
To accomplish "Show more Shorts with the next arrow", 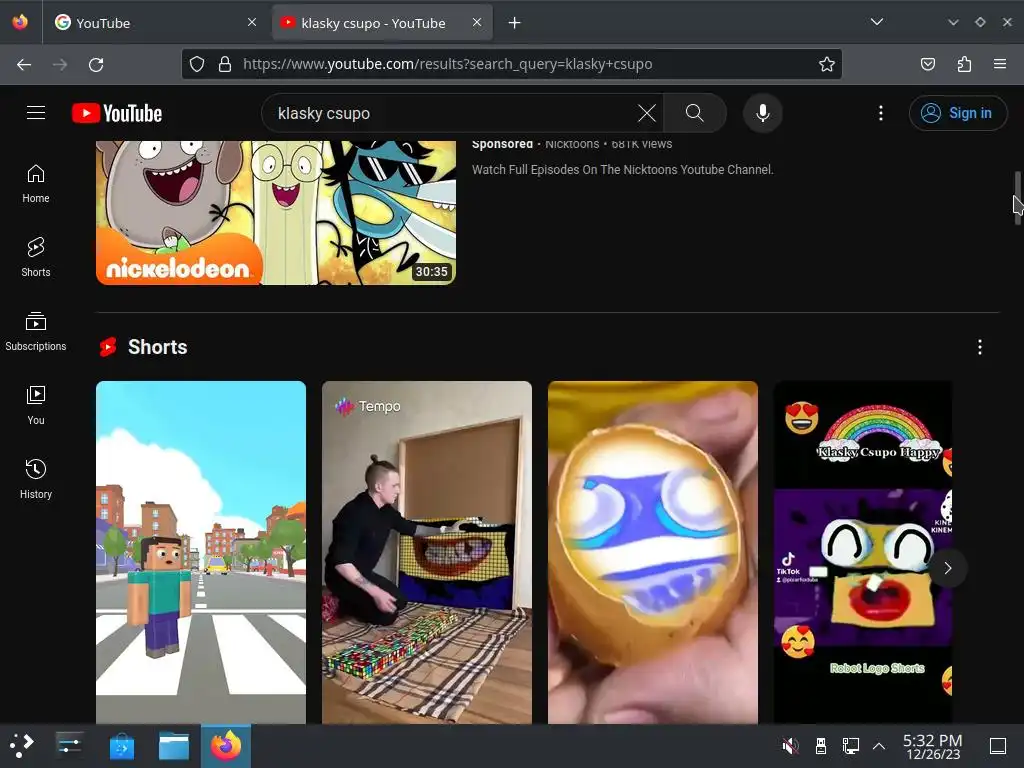I will 948,568.
